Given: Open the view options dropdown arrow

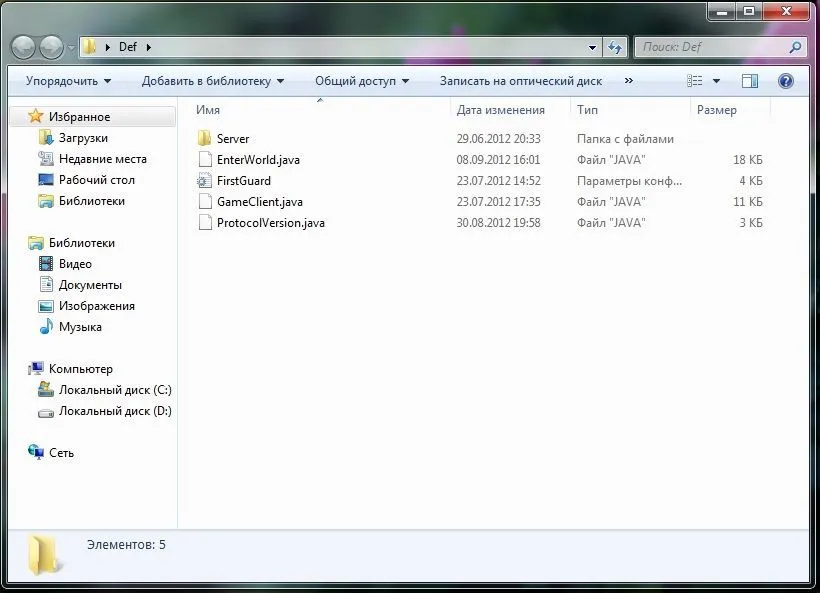Looking at the screenshot, I should (716, 81).
